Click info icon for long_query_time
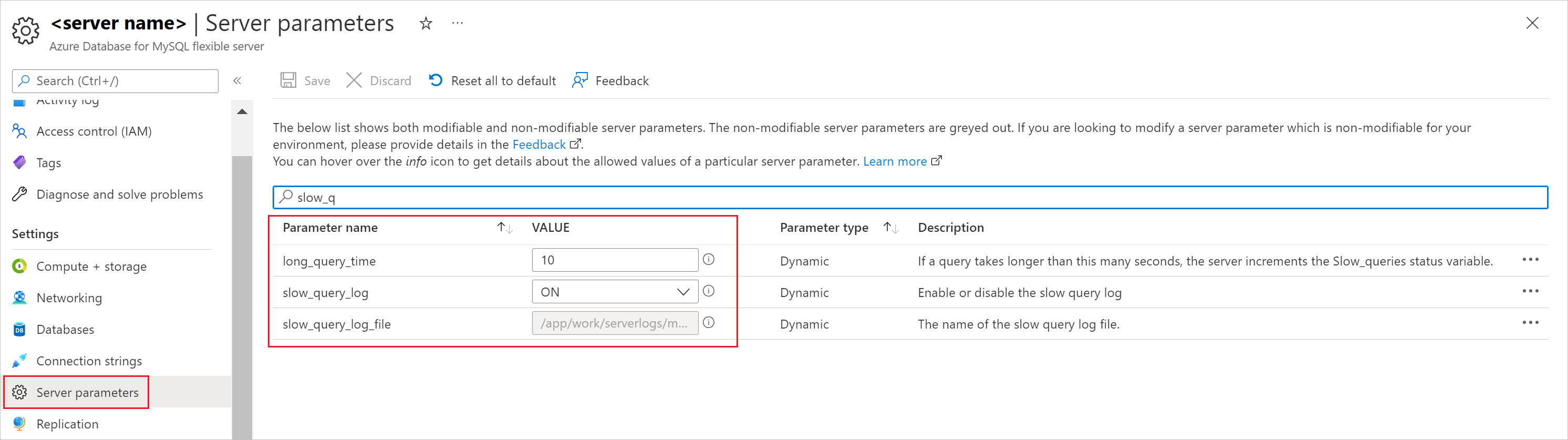This screenshot has height=440, width=1568. tap(709, 260)
